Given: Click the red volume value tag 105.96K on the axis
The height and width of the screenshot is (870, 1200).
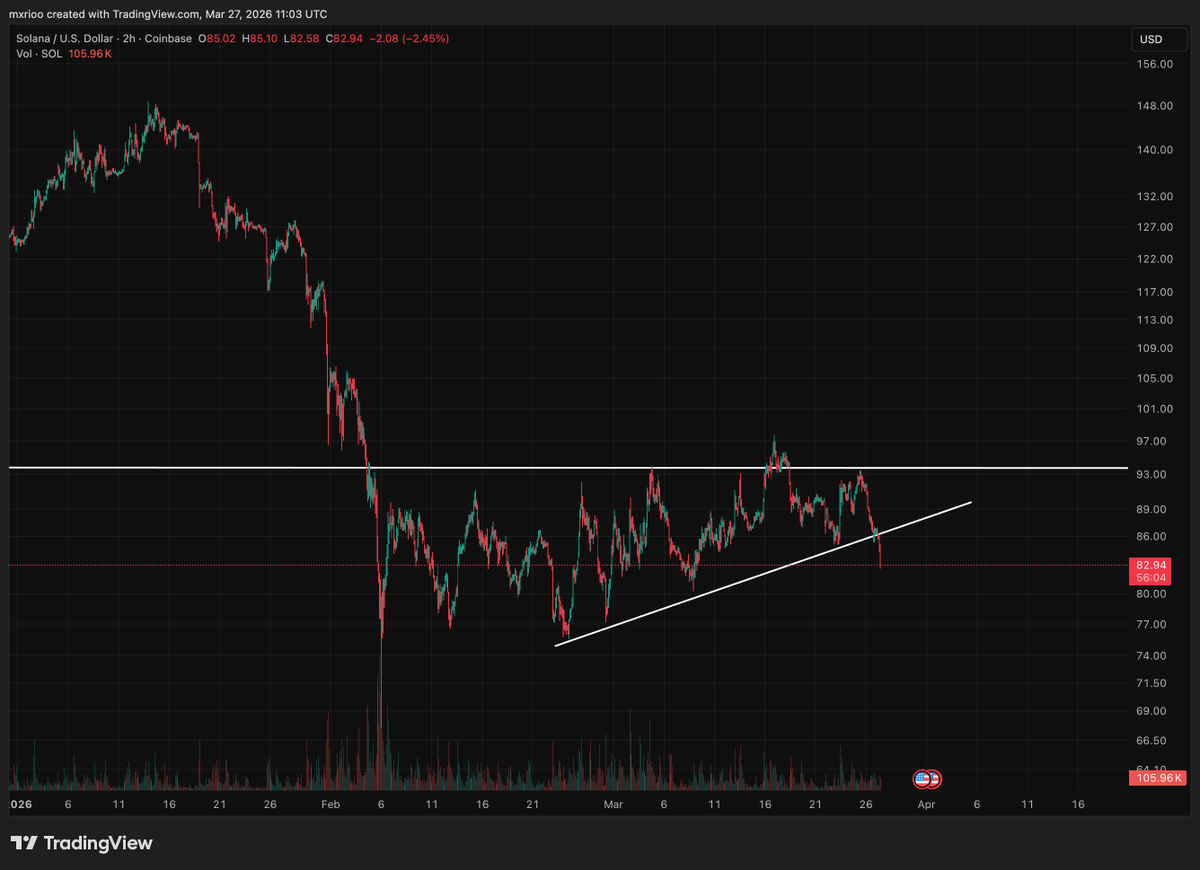Looking at the screenshot, I should (x=1156, y=777).
